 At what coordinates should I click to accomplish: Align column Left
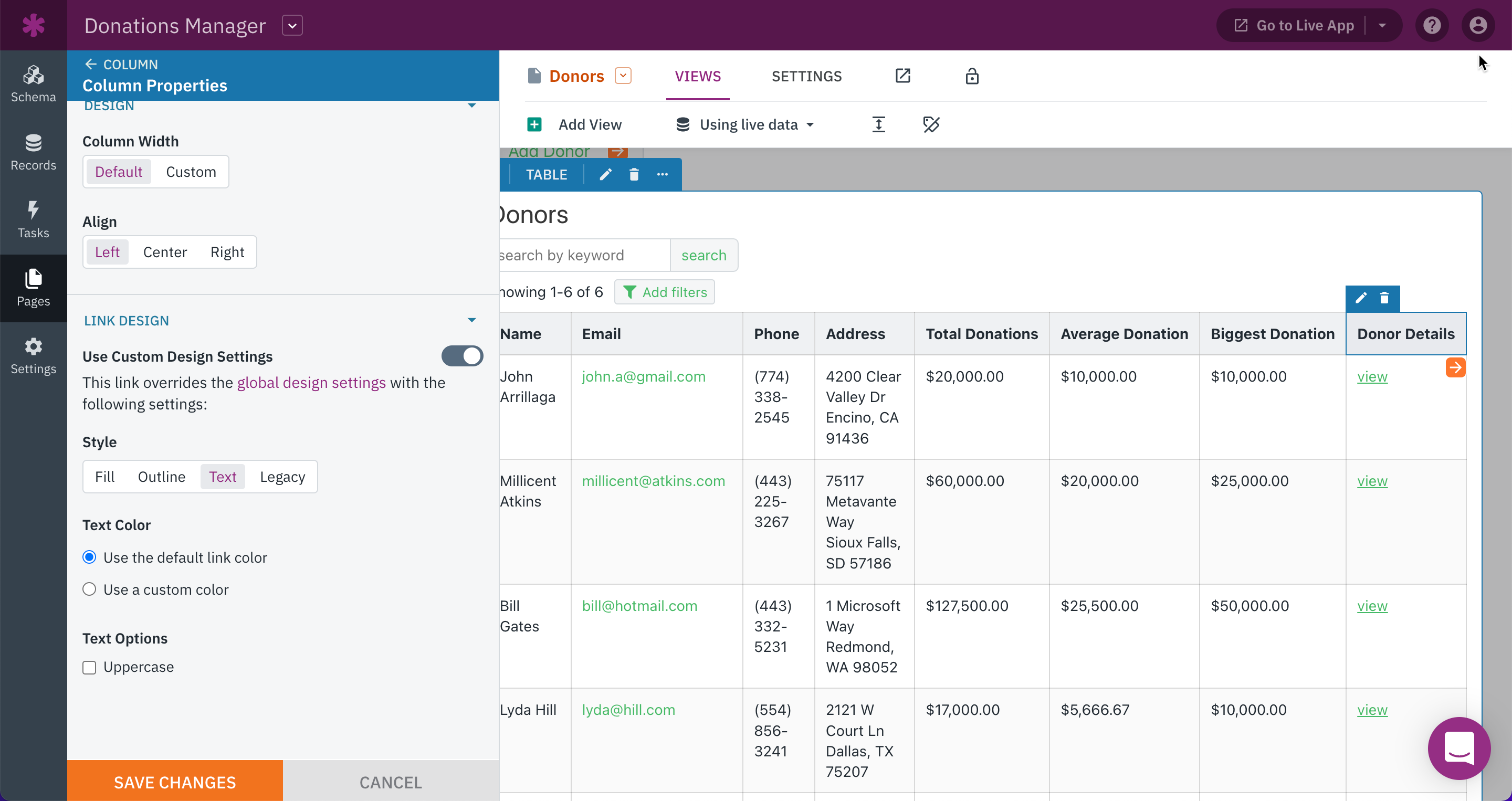108,252
